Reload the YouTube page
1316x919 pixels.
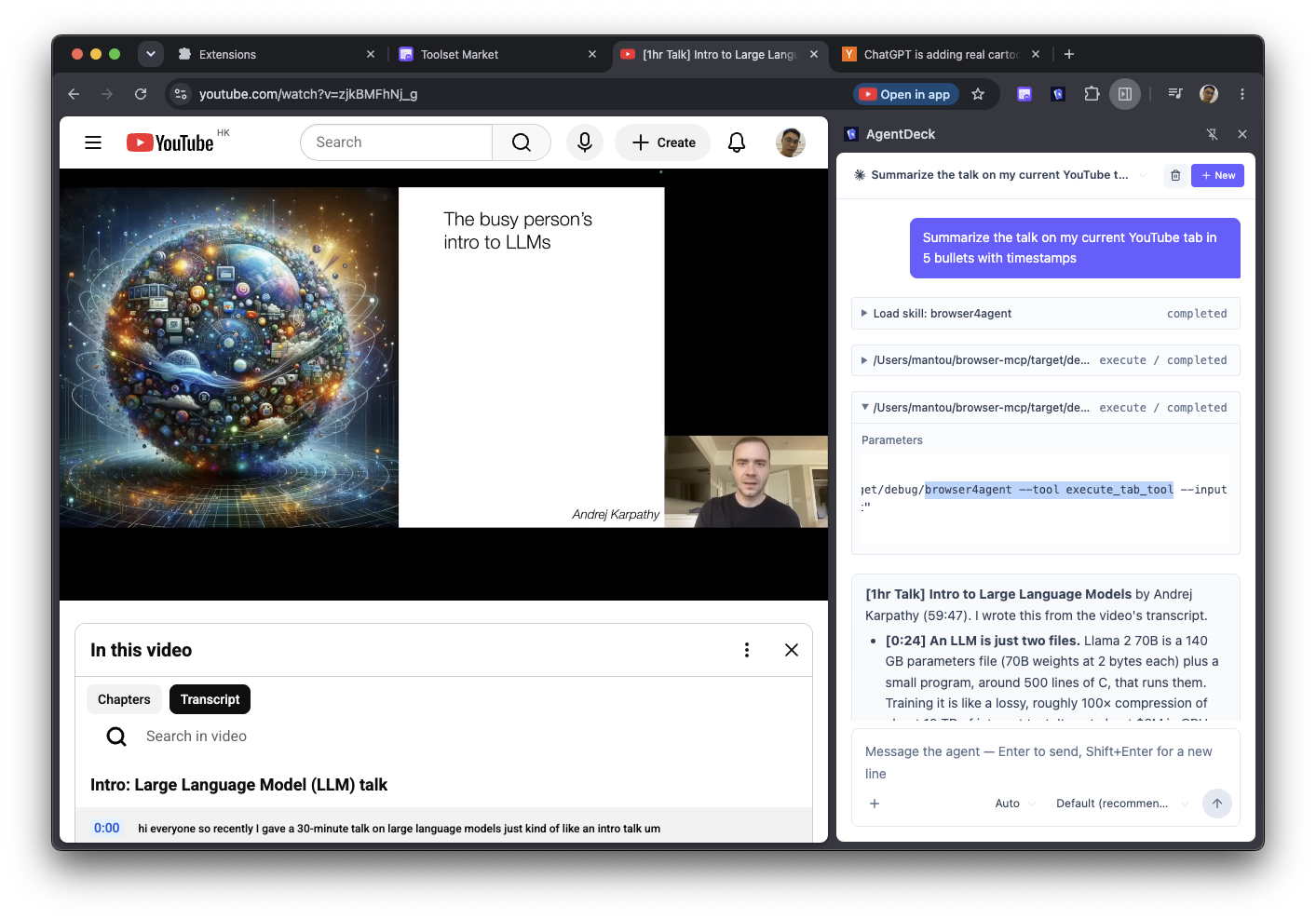[x=141, y=94]
